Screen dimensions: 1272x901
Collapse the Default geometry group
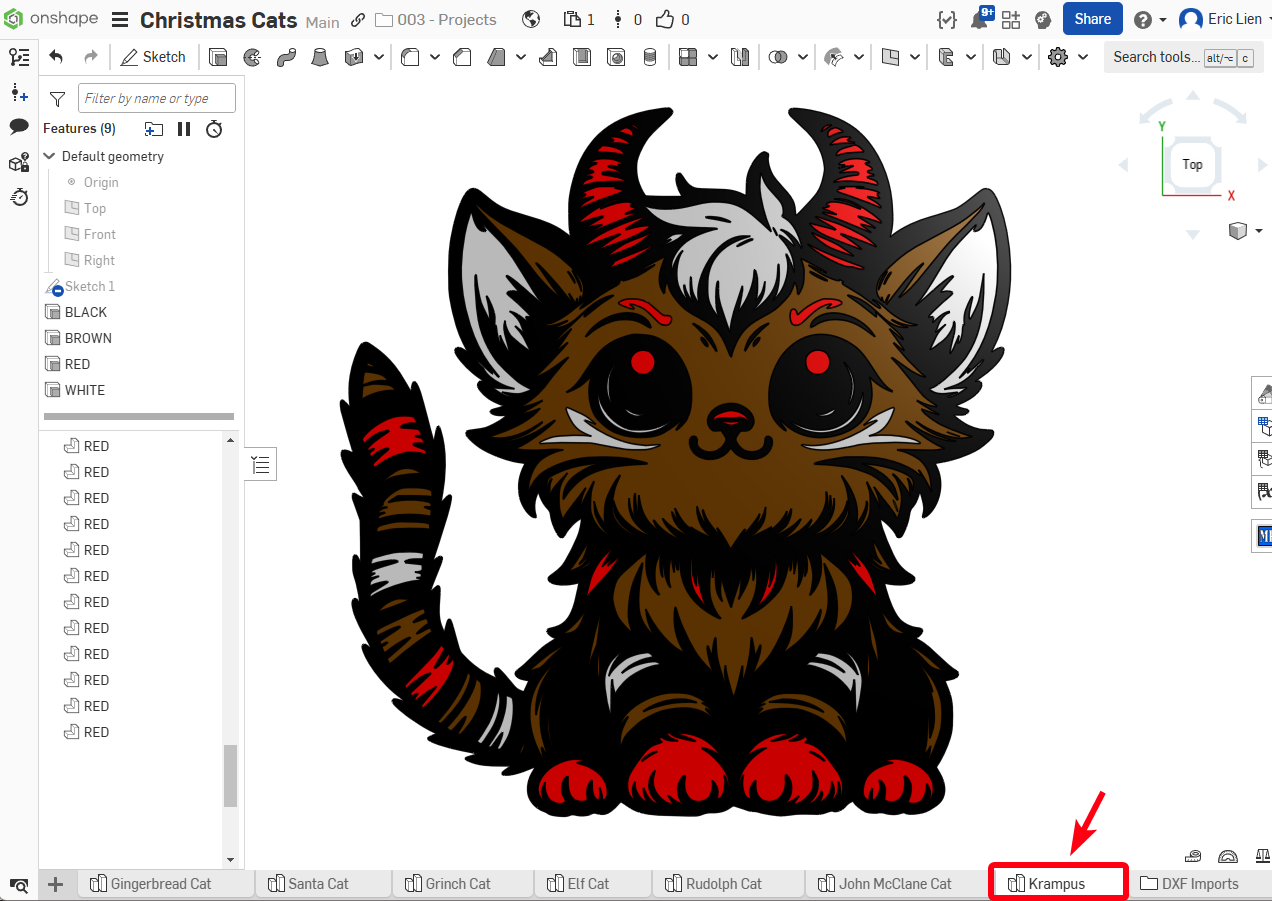point(49,156)
